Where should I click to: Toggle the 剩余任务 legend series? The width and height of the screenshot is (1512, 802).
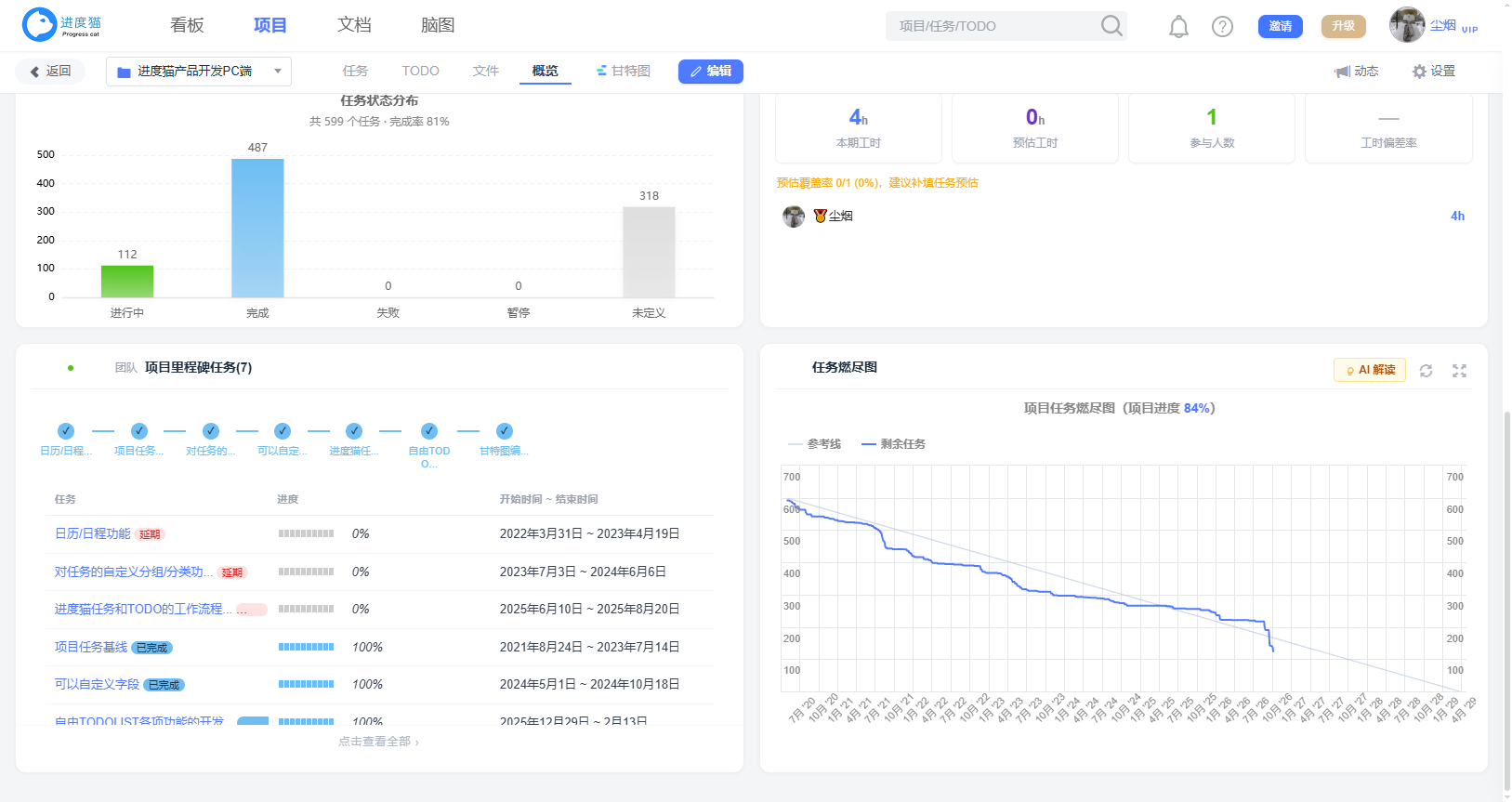(893, 444)
